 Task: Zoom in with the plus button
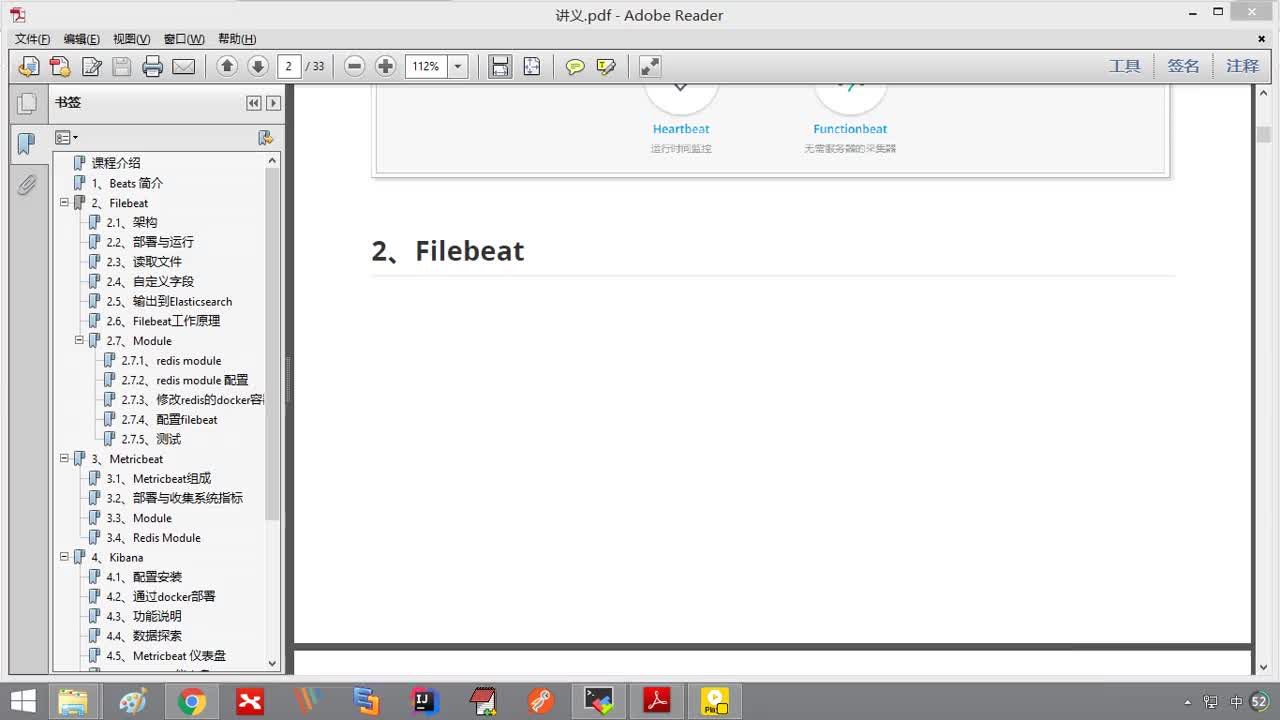pos(385,66)
